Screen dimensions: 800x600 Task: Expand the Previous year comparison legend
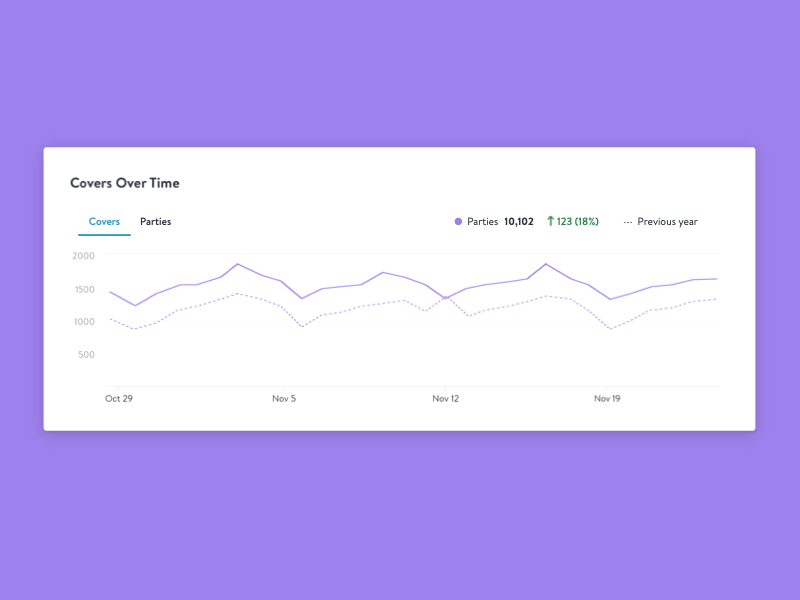pyautogui.click(x=662, y=221)
